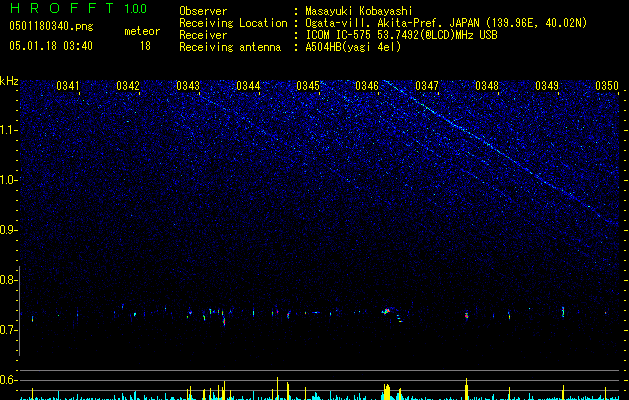Click the 0.9 kHz axis label
Image resolution: width=629 pixels, height=400 pixels.
(8, 230)
